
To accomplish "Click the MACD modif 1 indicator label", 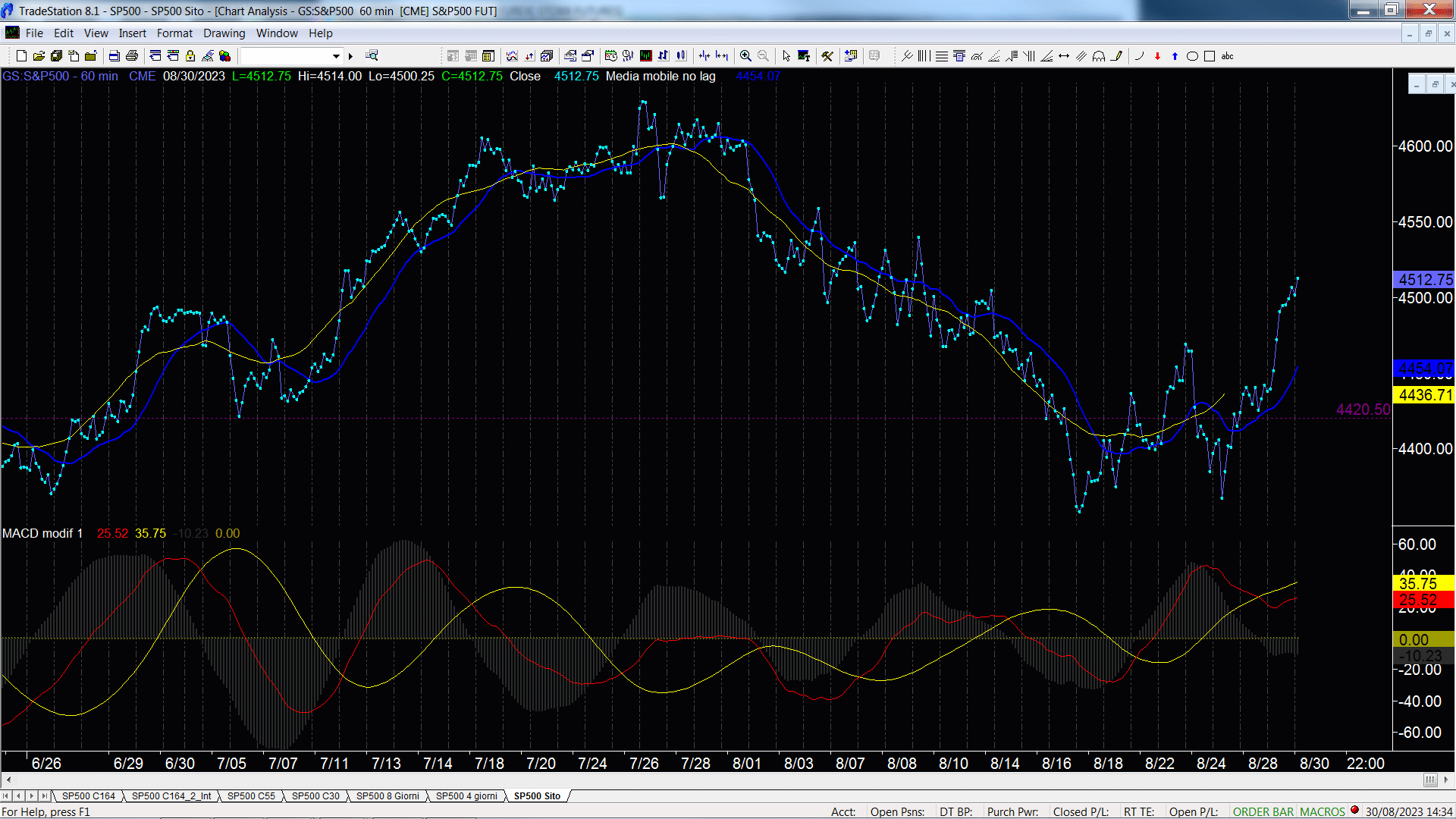I will (42, 533).
